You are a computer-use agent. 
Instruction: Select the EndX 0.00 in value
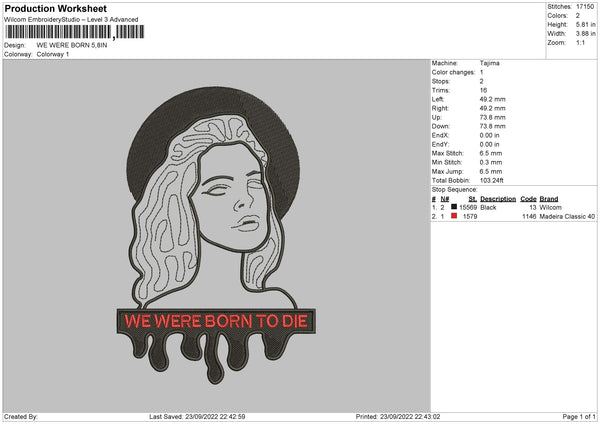pyautogui.click(x=489, y=135)
